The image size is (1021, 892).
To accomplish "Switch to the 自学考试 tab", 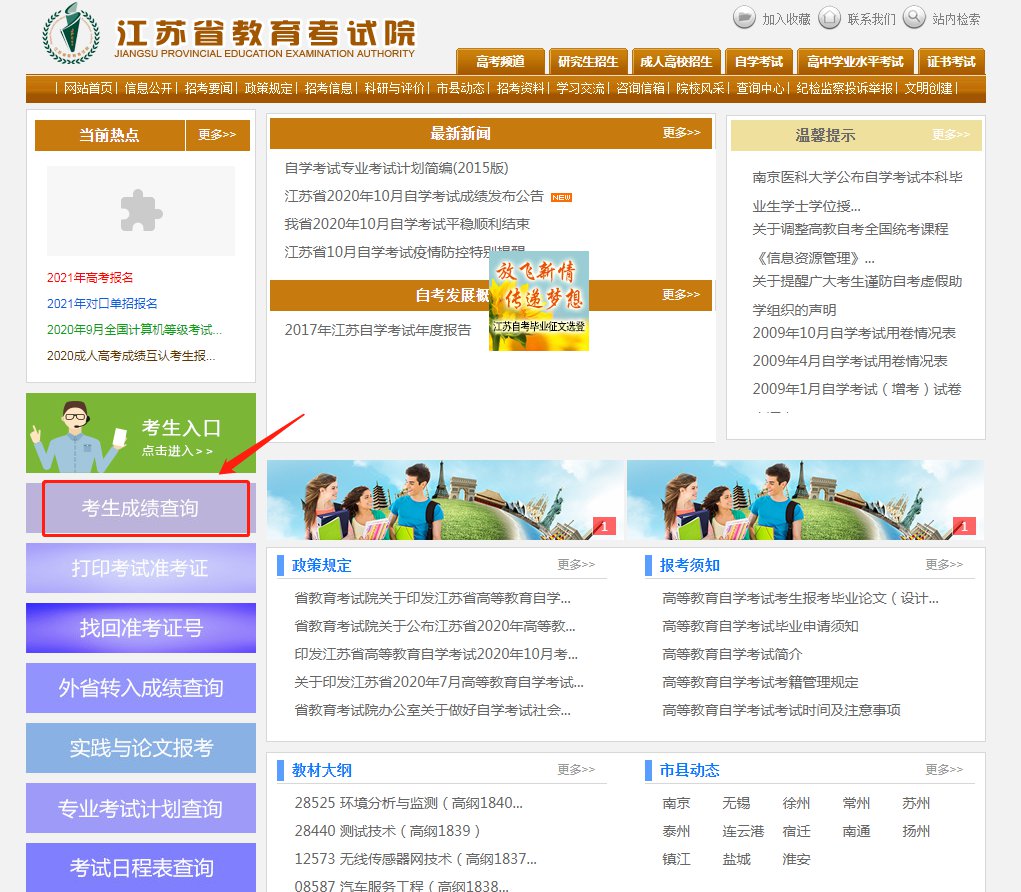I will tap(758, 62).
